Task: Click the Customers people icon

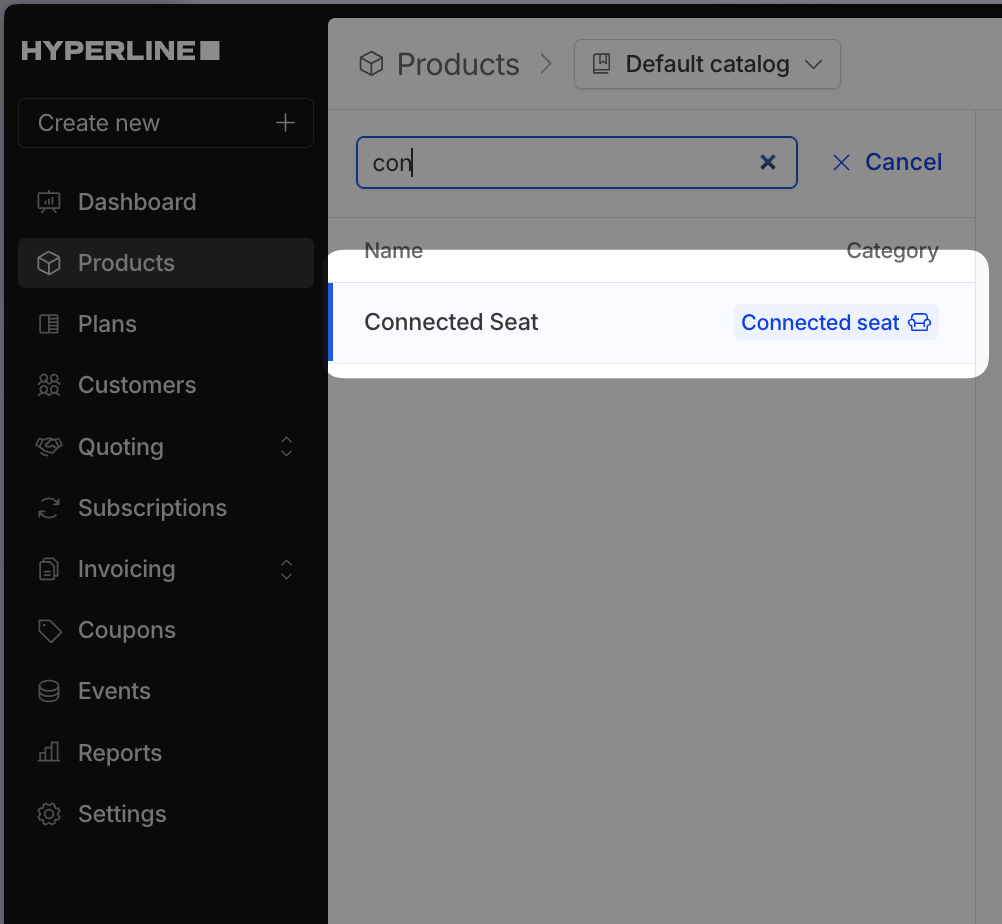Action: pos(49,385)
